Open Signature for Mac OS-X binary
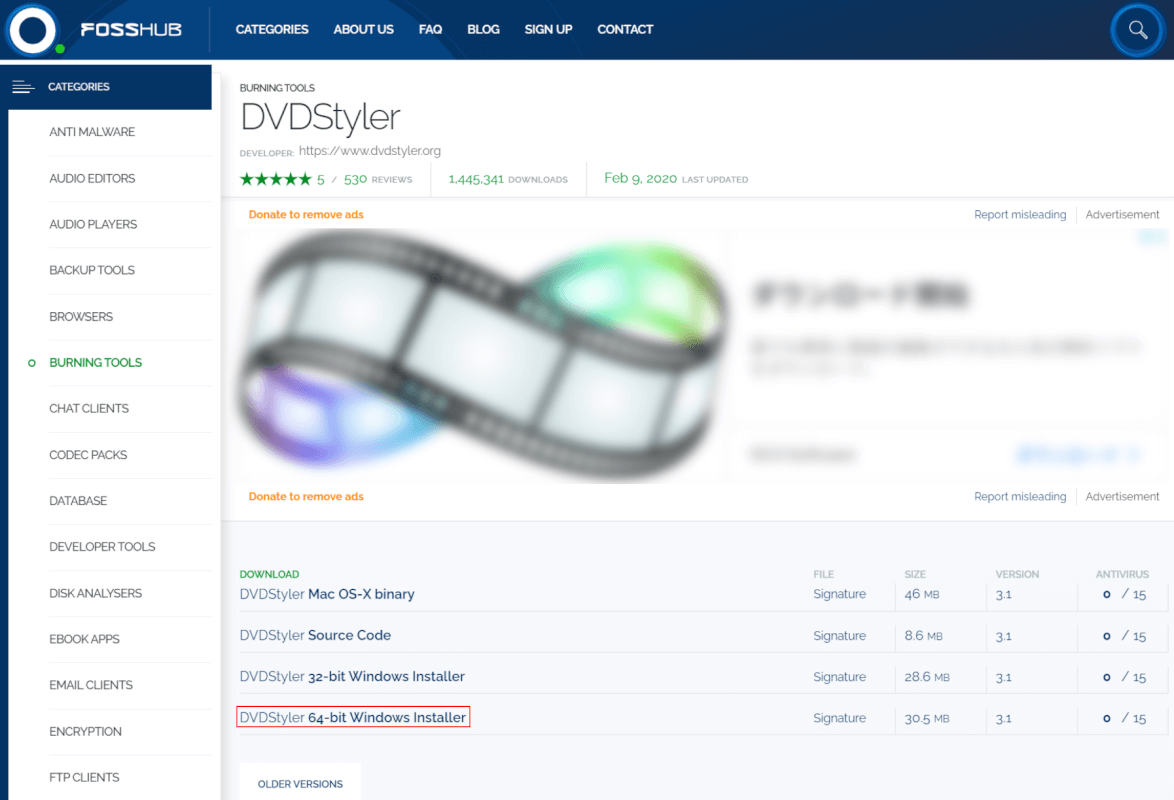 (x=839, y=594)
